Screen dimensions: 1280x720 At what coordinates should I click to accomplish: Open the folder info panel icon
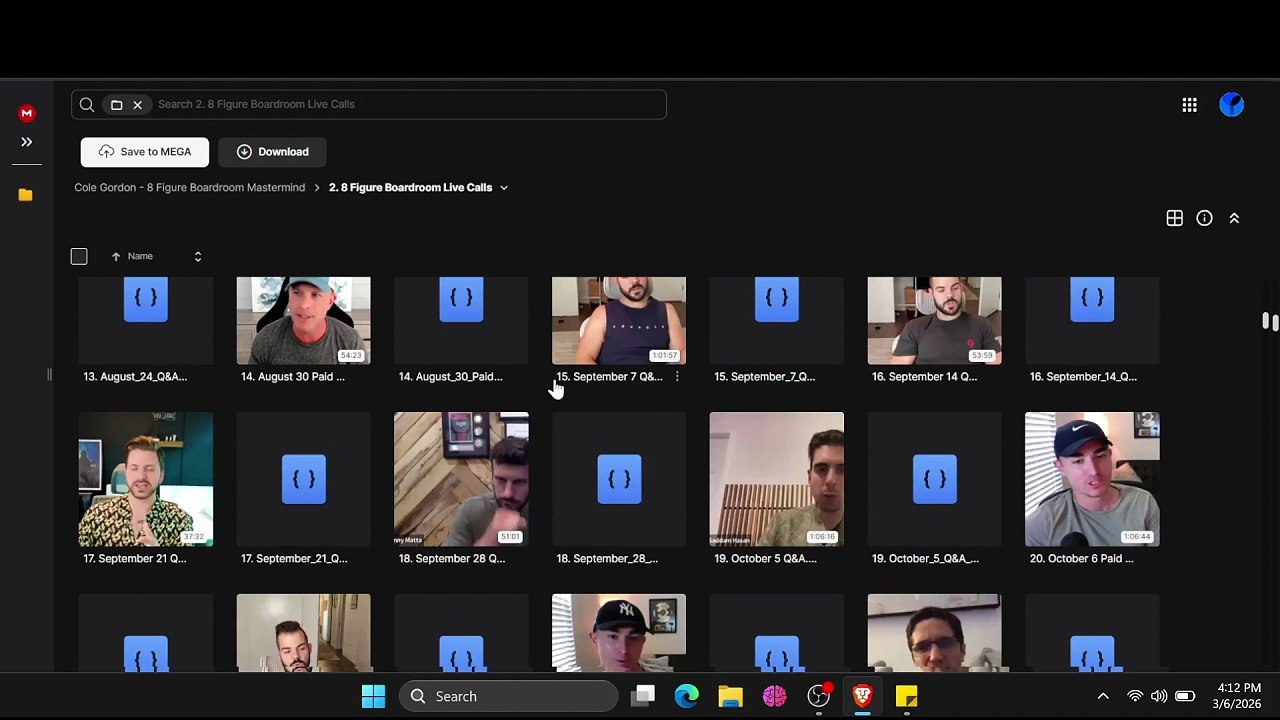point(1204,218)
